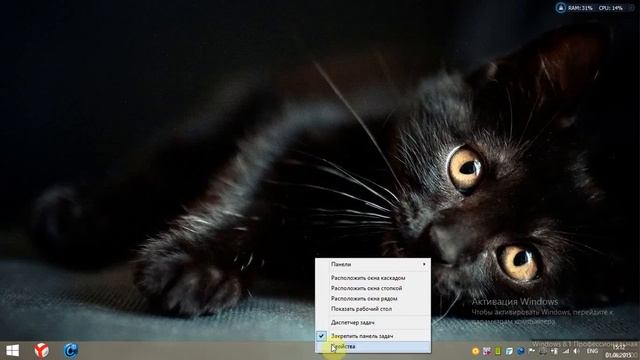The height and width of the screenshot is (360, 640).
Task: Open the network signal tray icon
Action: (x=566, y=351)
